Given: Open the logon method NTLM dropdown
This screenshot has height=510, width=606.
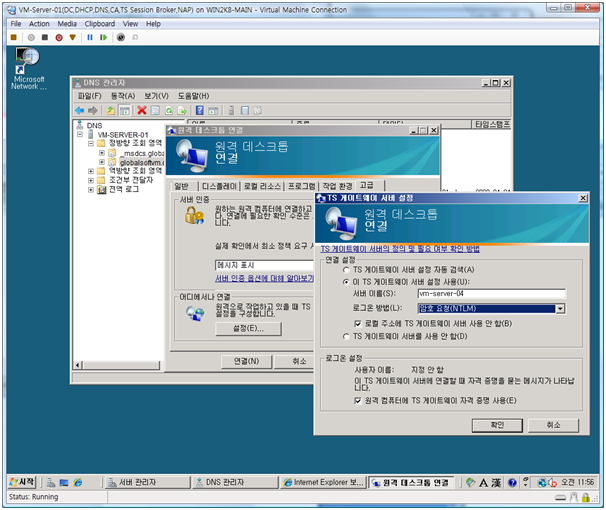Looking at the screenshot, I should pyautogui.click(x=560, y=308).
